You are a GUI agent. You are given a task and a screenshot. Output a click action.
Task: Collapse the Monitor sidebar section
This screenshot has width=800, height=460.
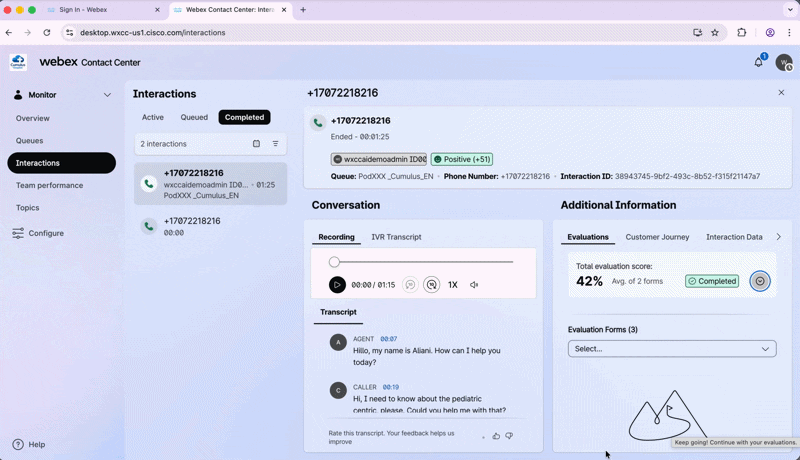107,95
